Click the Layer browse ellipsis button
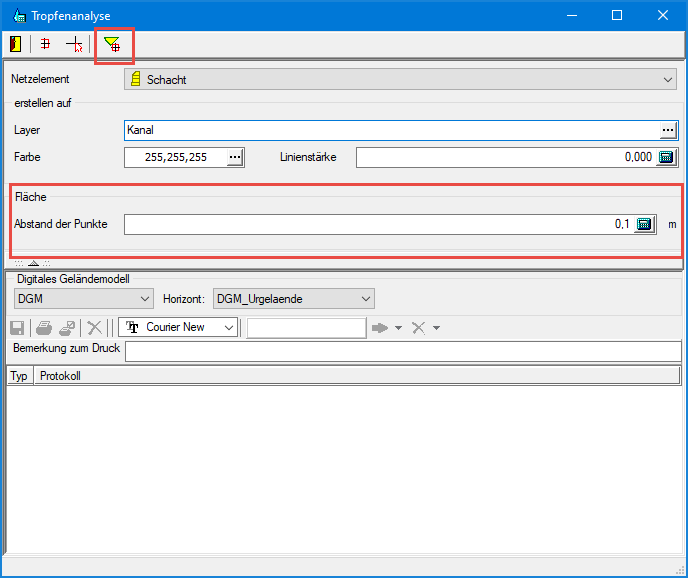Screen dimensions: 688x578 point(668,130)
